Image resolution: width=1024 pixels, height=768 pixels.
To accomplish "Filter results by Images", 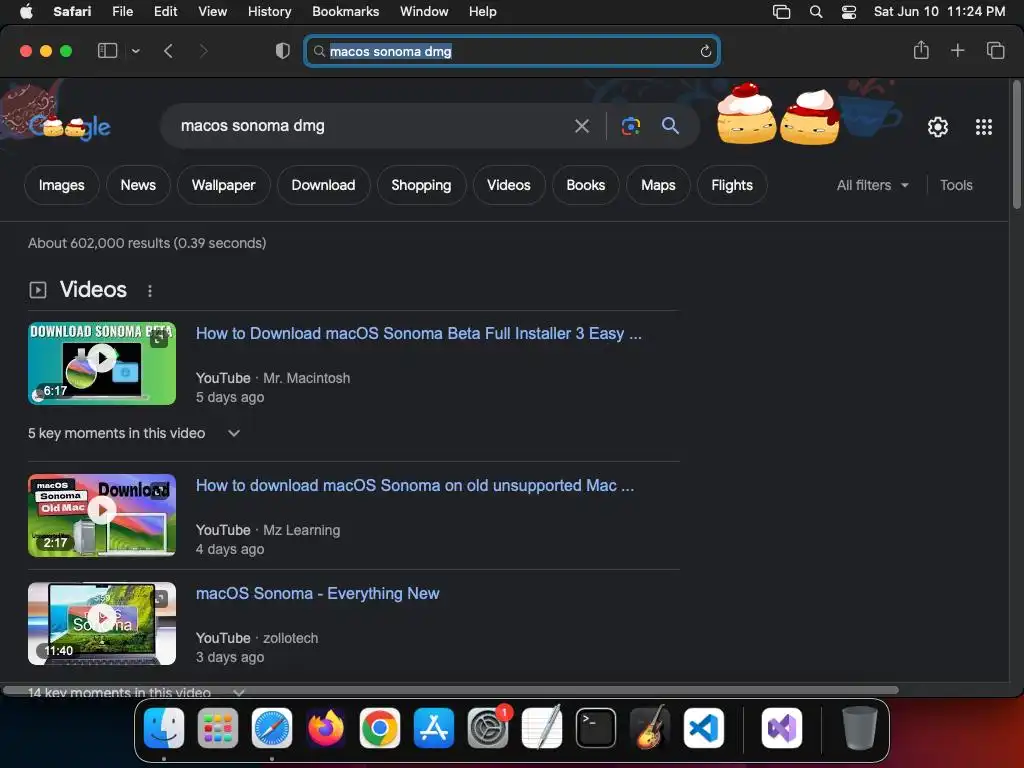I will pos(61,185).
